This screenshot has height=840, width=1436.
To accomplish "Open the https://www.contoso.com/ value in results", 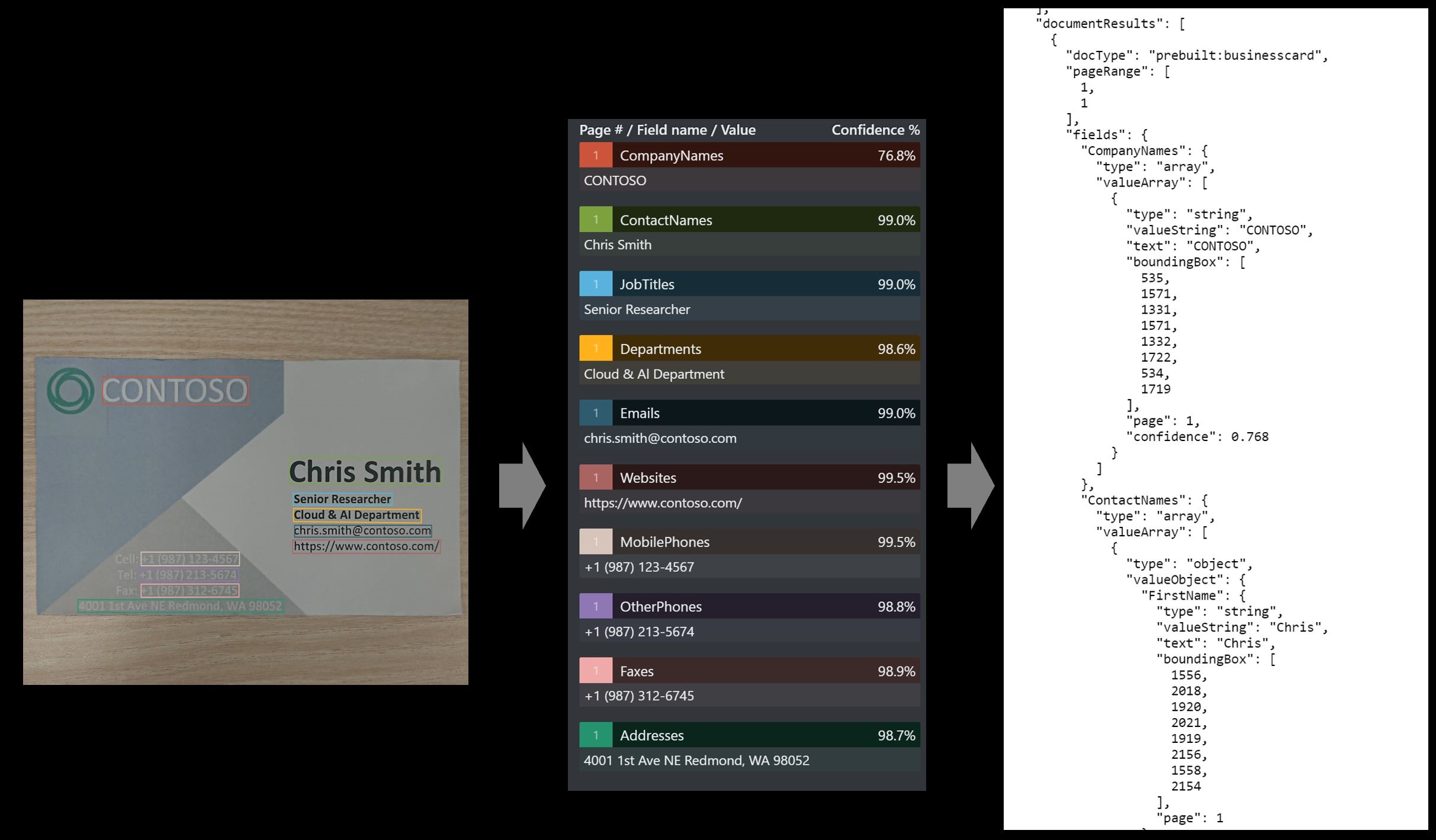I will [663, 503].
